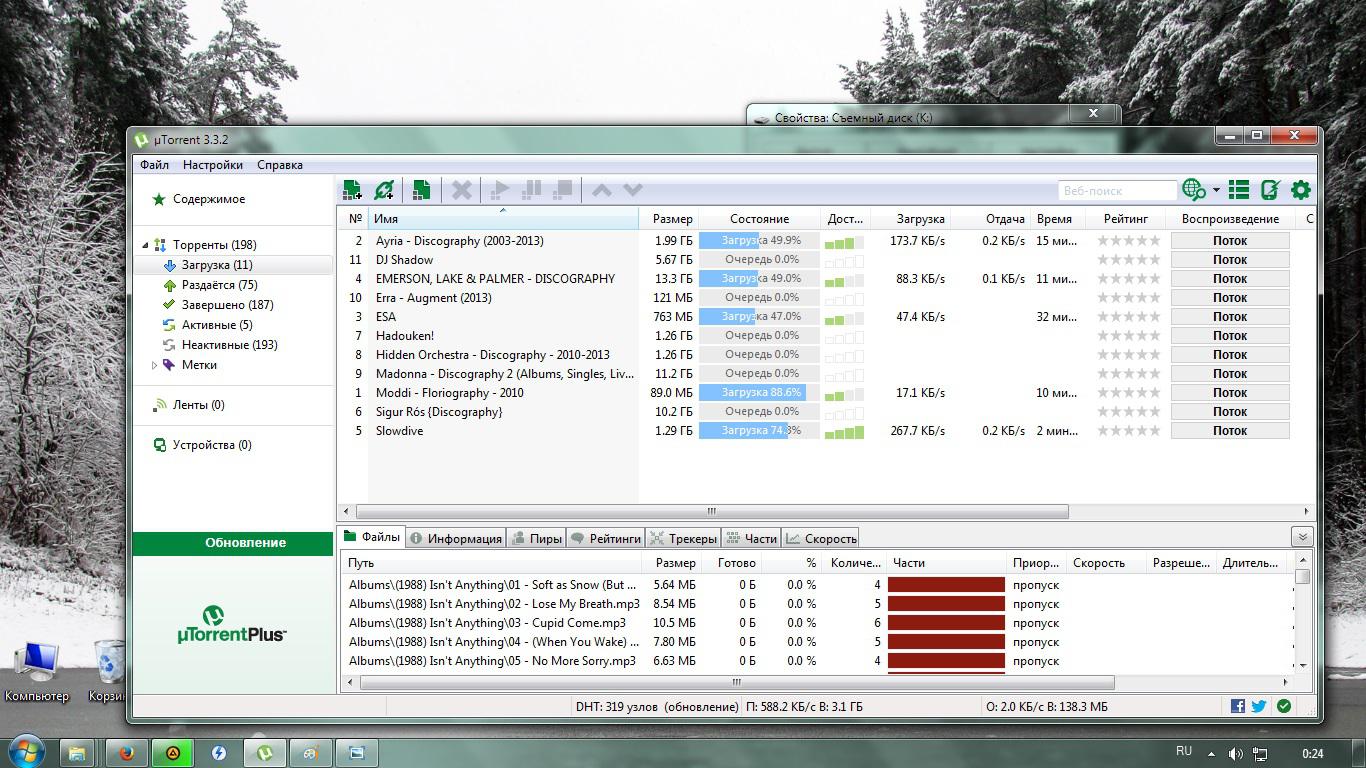
Task: Click the Add Torrent toolbar icon
Action: click(352, 190)
